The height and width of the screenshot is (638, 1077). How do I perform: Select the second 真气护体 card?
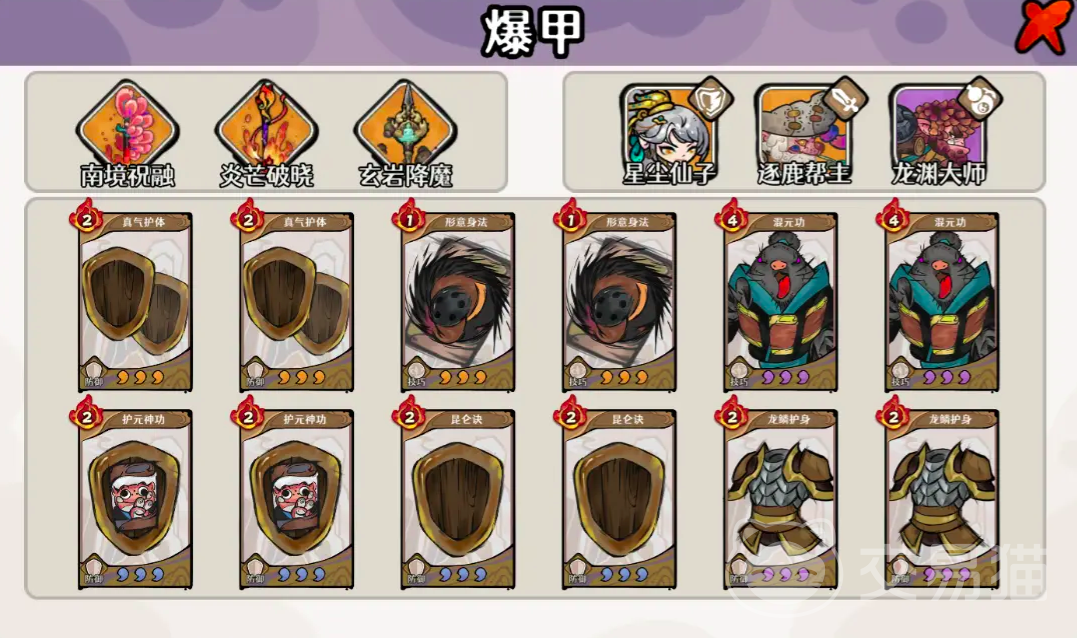tap(296, 301)
